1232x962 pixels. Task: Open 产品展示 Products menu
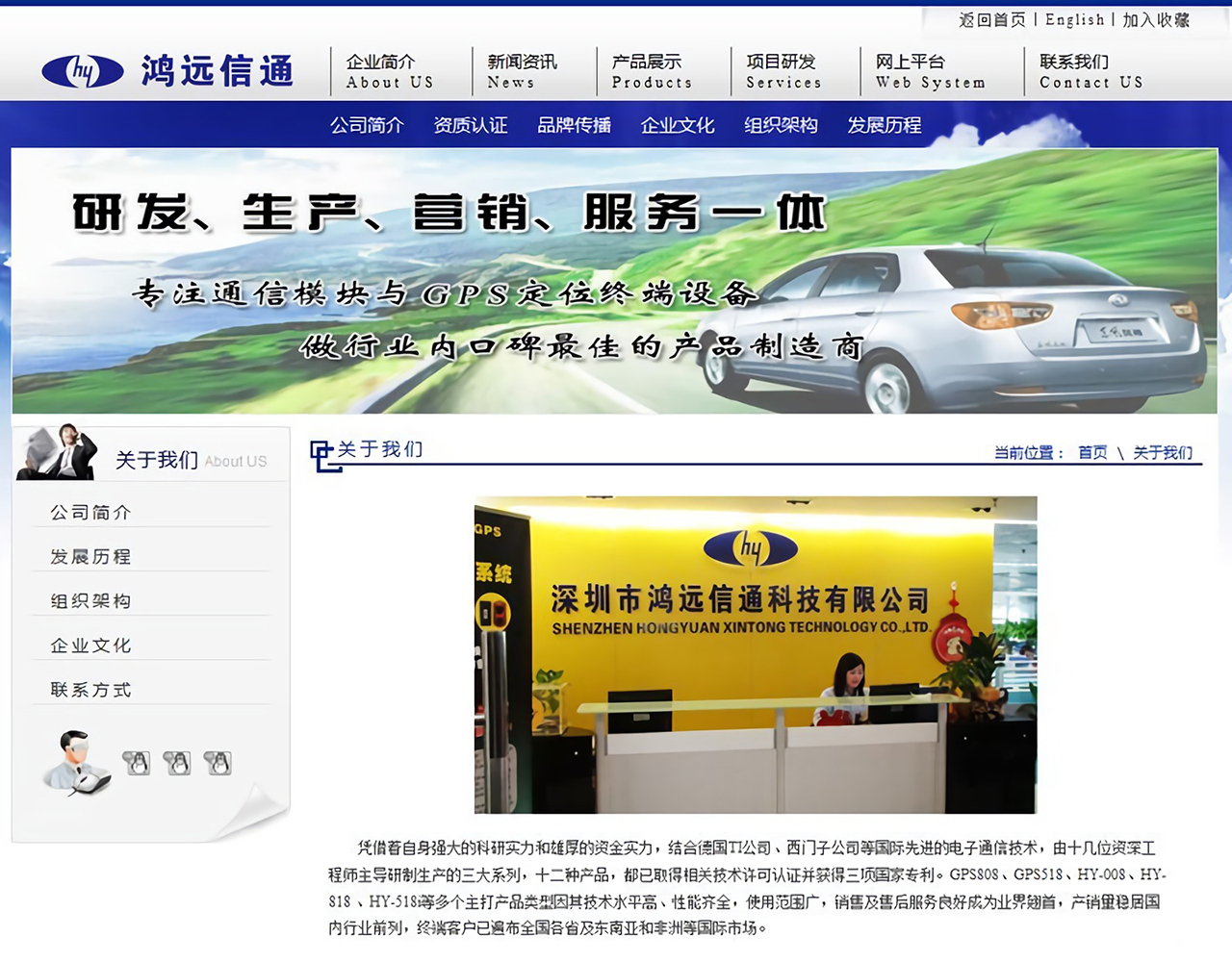(x=652, y=71)
